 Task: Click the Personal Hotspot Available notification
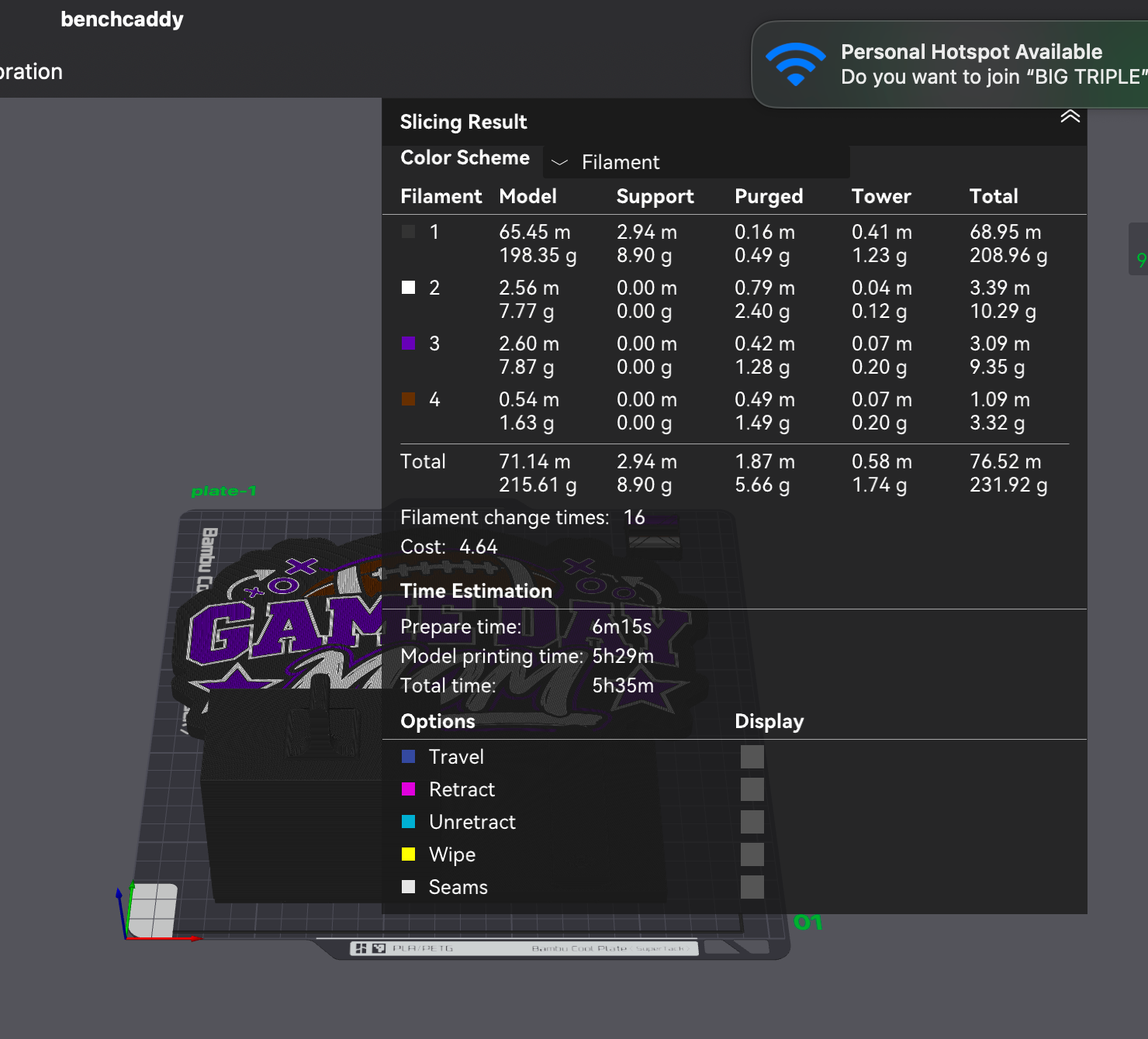pos(950,64)
